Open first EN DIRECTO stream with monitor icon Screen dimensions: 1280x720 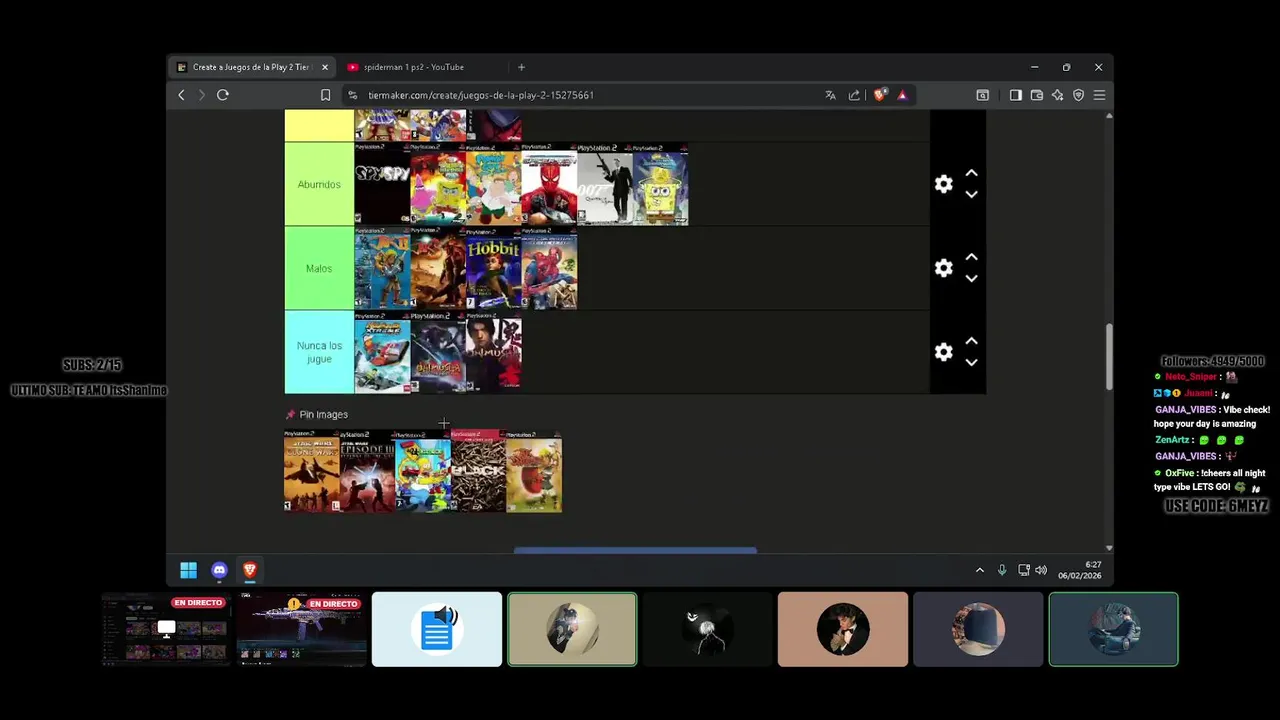166,629
